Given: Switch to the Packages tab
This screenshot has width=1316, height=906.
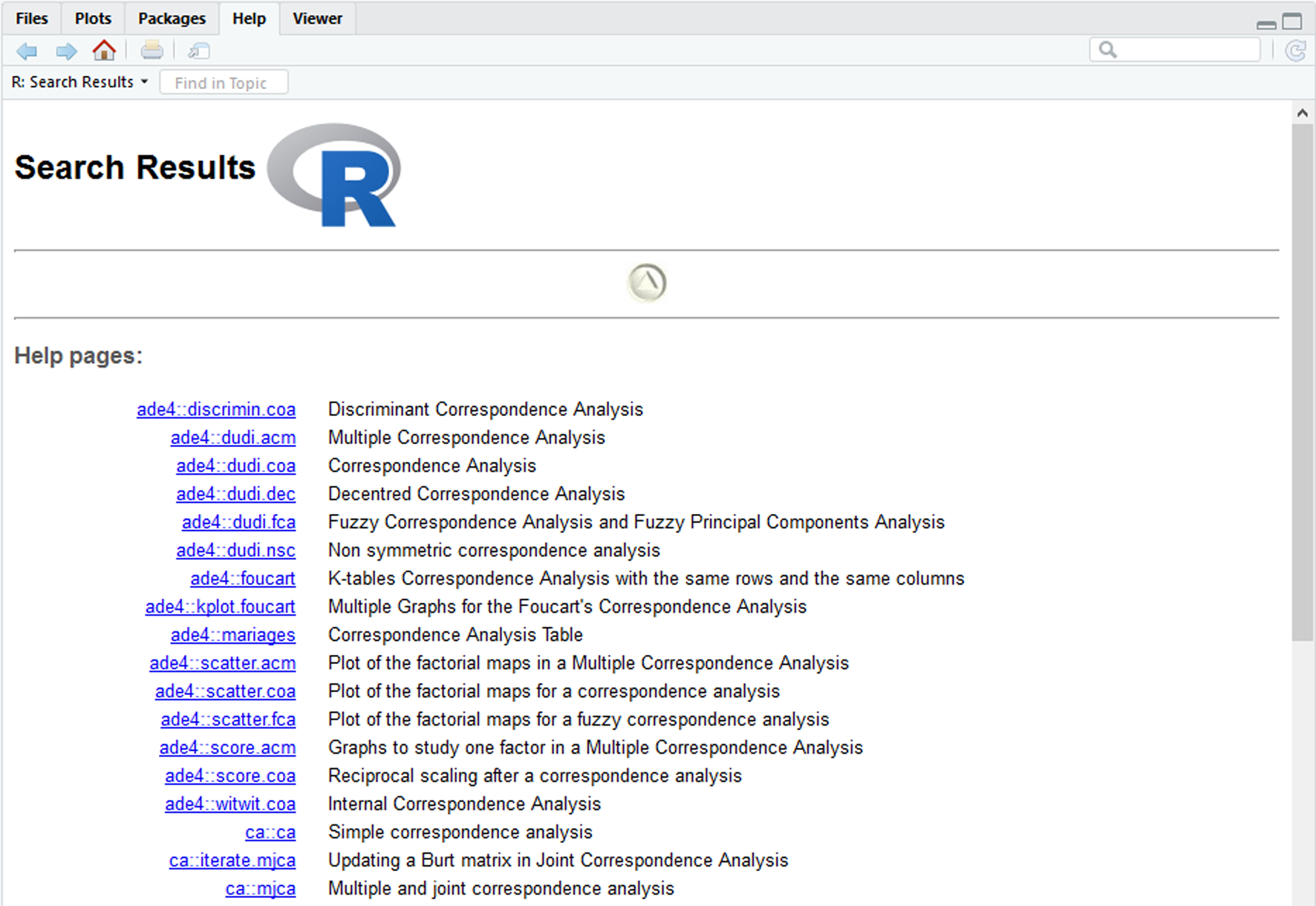Looking at the screenshot, I should [172, 19].
